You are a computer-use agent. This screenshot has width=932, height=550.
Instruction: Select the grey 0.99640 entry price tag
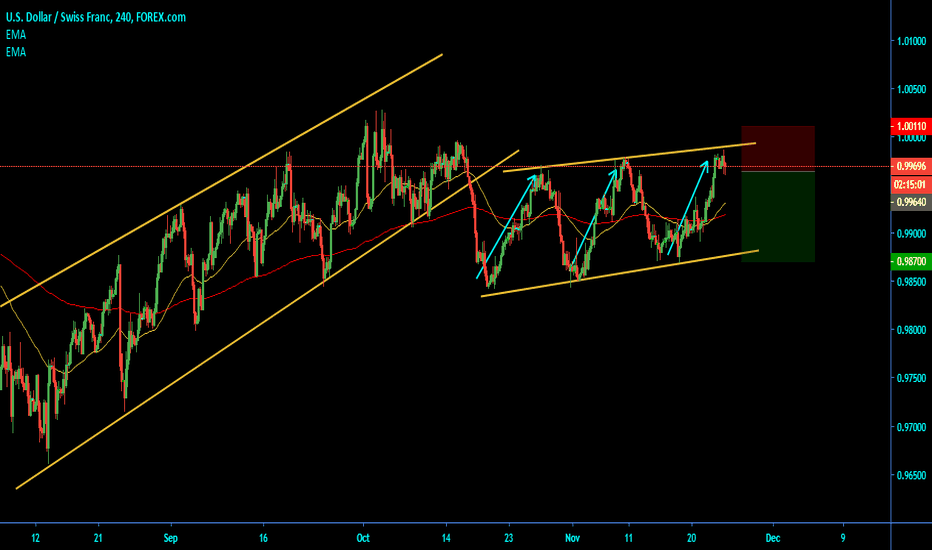pyautogui.click(x=909, y=201)
